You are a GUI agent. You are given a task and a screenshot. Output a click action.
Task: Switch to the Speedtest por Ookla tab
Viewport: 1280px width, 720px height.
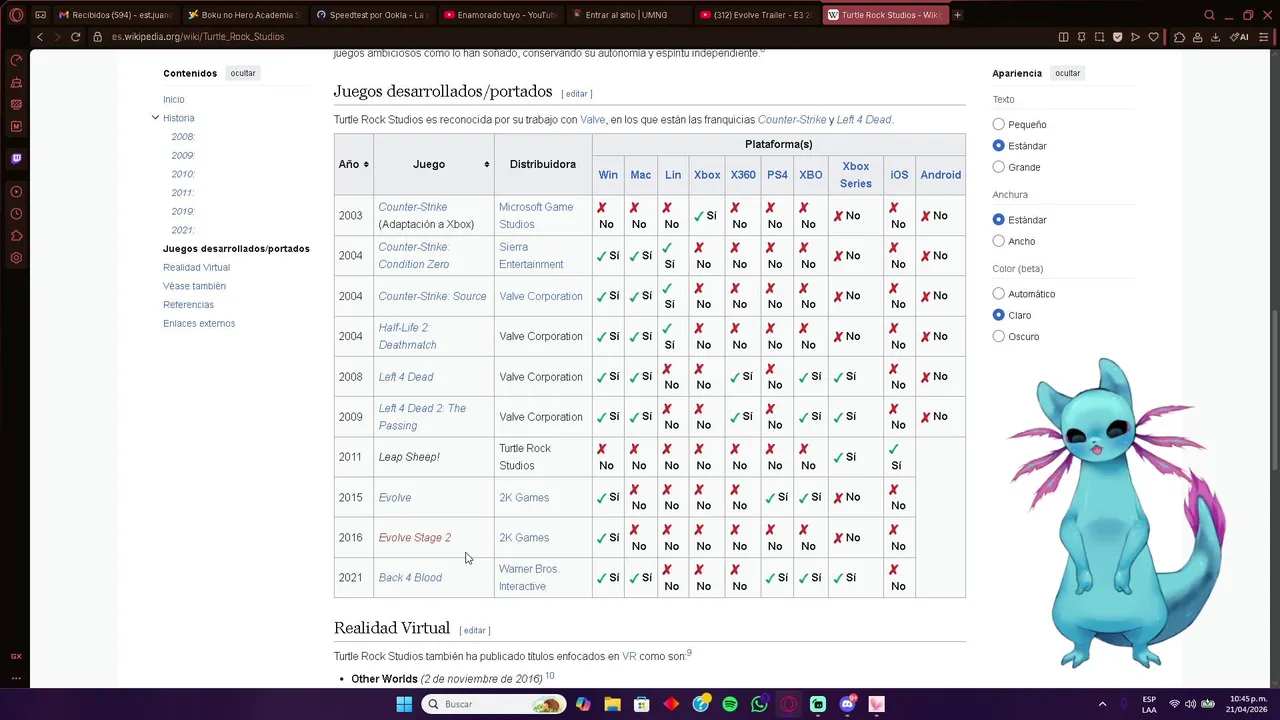click(x=373, y=15)
